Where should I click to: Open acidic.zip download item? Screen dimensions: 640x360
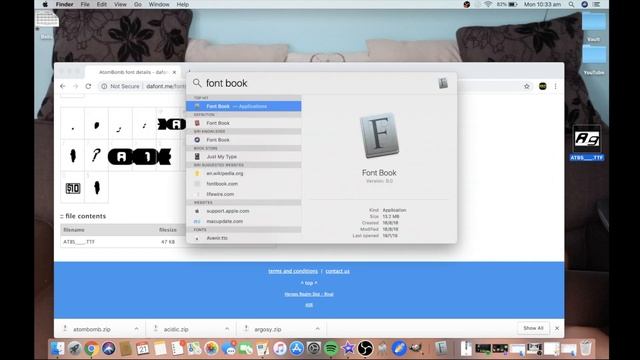[176, 329]
